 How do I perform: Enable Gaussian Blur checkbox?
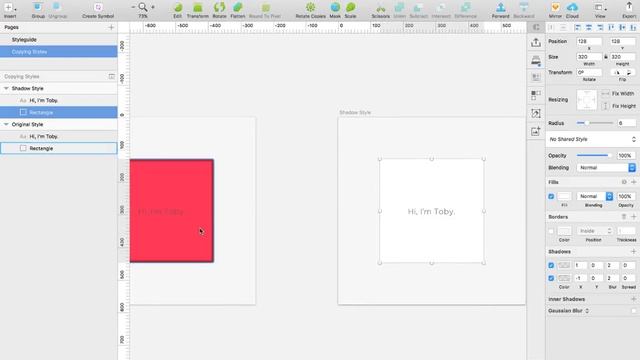pos(633,311)
